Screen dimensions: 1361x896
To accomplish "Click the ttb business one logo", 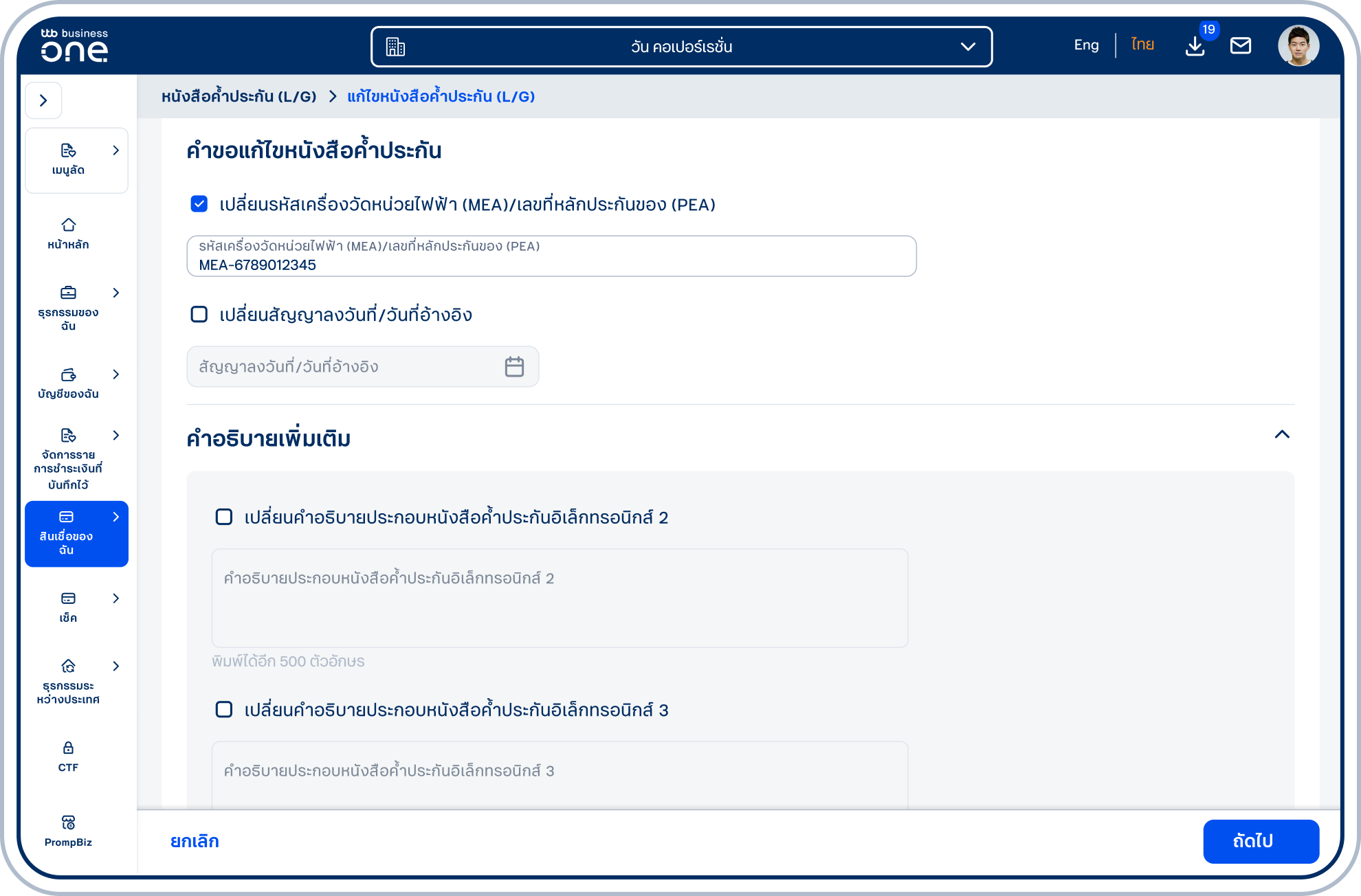I will point(74,45).
